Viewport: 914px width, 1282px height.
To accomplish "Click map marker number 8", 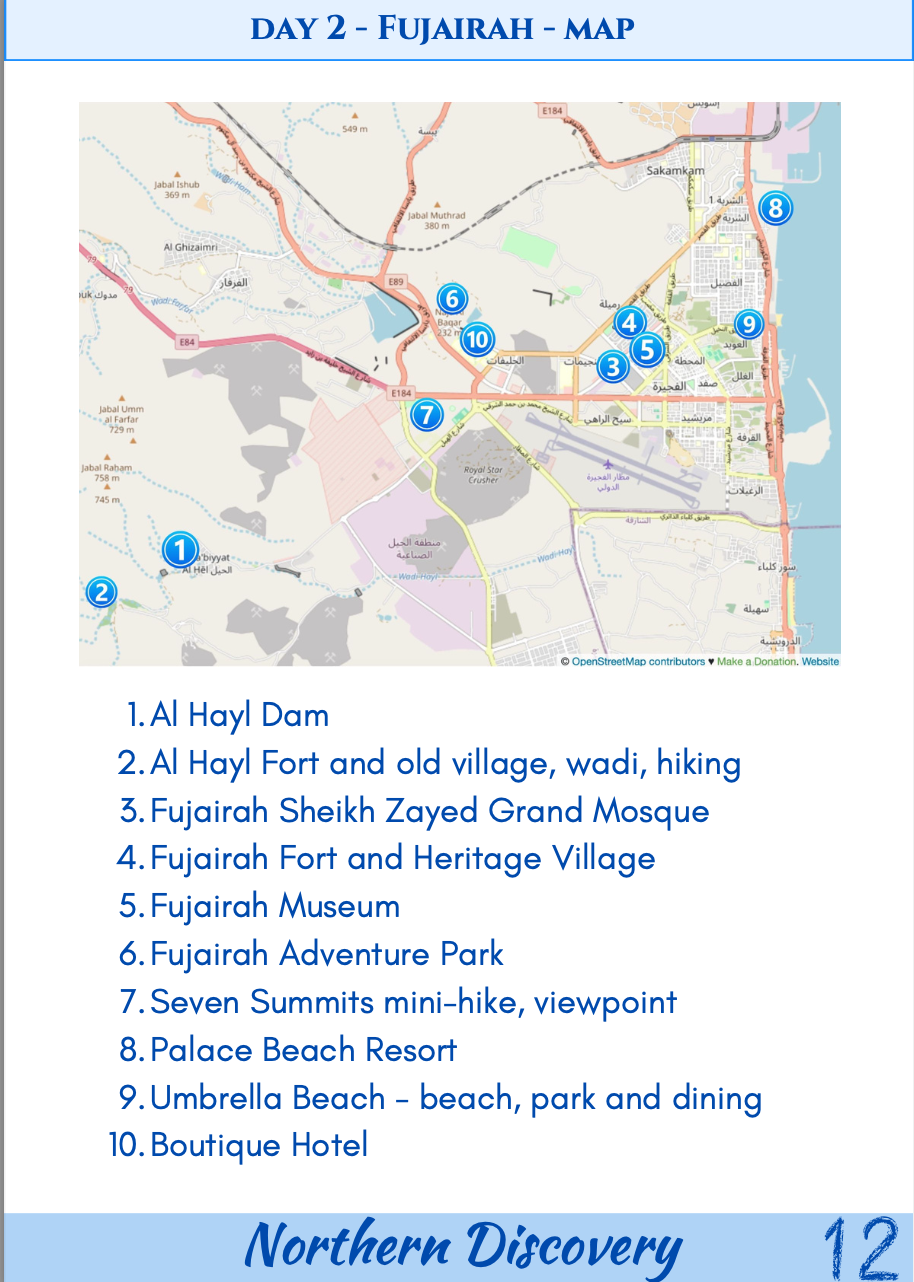I will 775,209.
